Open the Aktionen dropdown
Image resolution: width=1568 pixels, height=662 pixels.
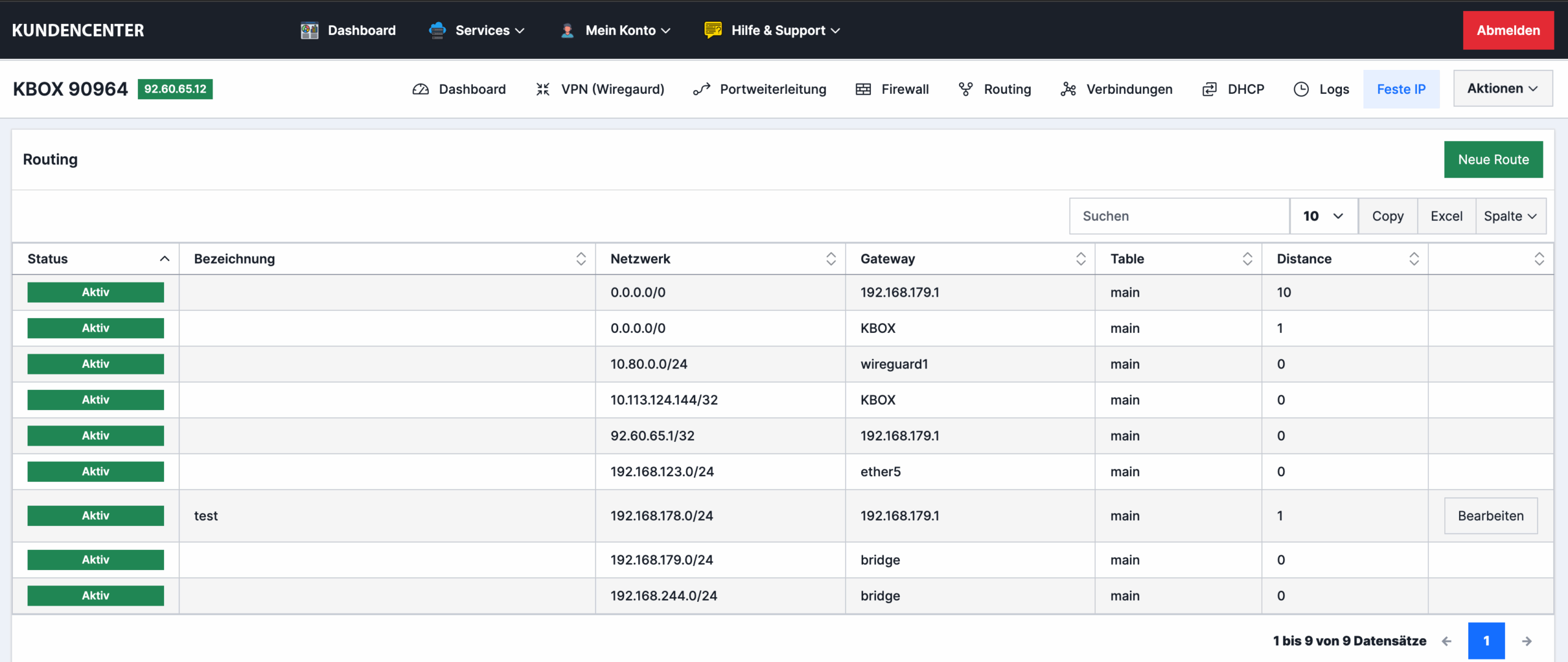pyautogui.click(x=1502, y=88)
